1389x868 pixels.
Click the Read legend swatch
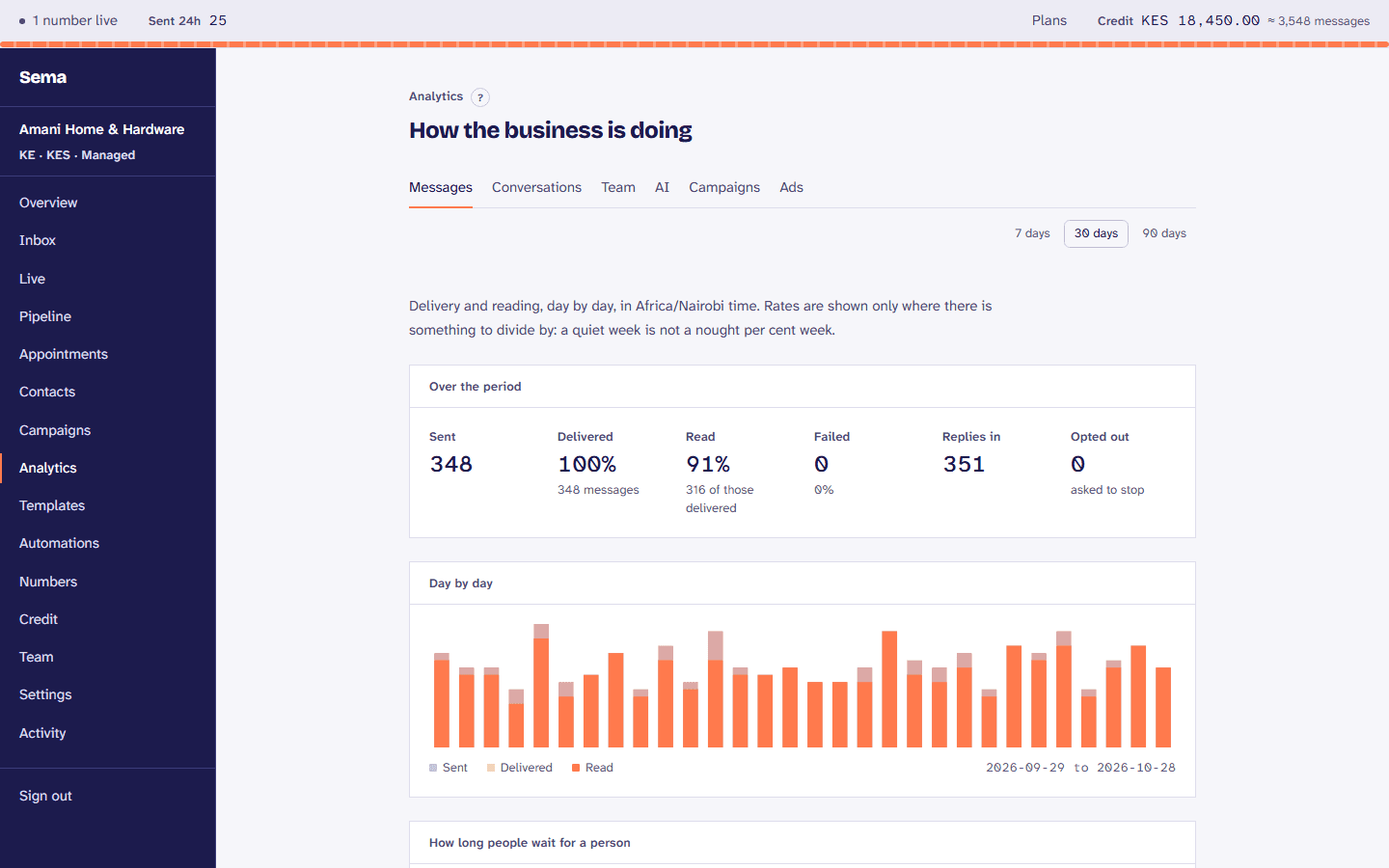click(x=576, y=768)
